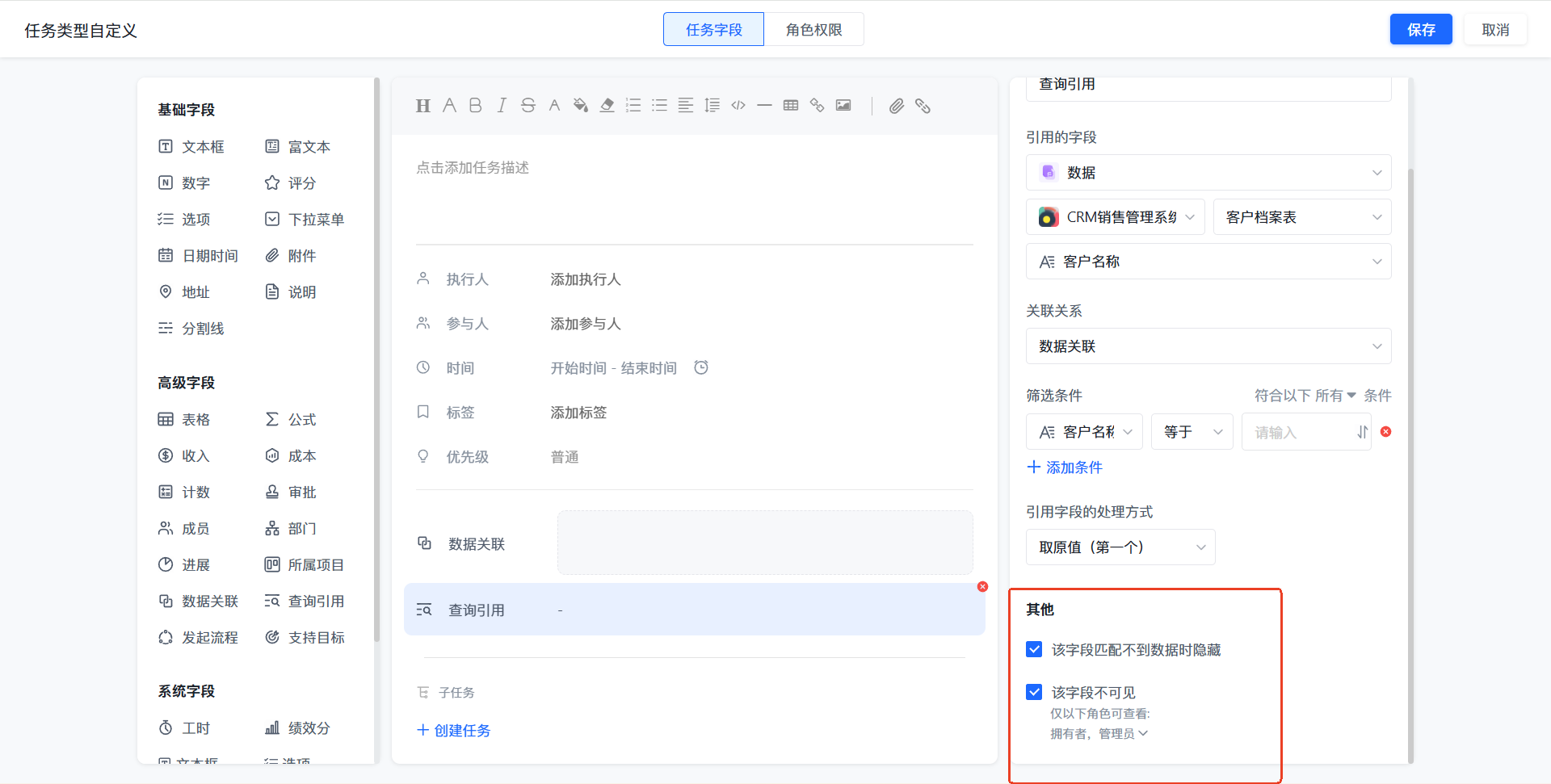
Task: Click the heading H toolbar icon
Action: [422, 106]
